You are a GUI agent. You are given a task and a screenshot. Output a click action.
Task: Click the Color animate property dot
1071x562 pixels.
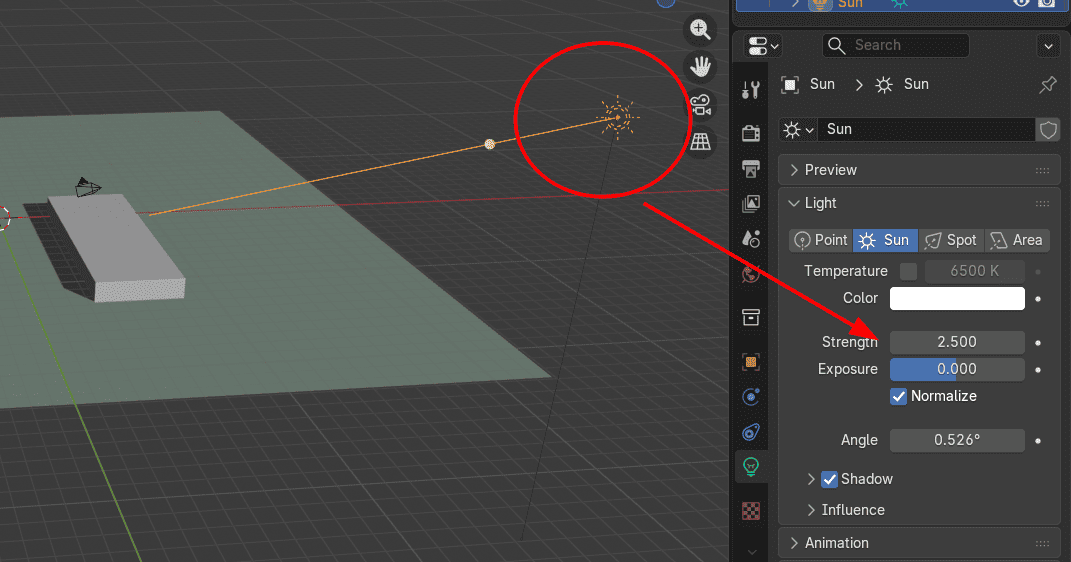1038,299
